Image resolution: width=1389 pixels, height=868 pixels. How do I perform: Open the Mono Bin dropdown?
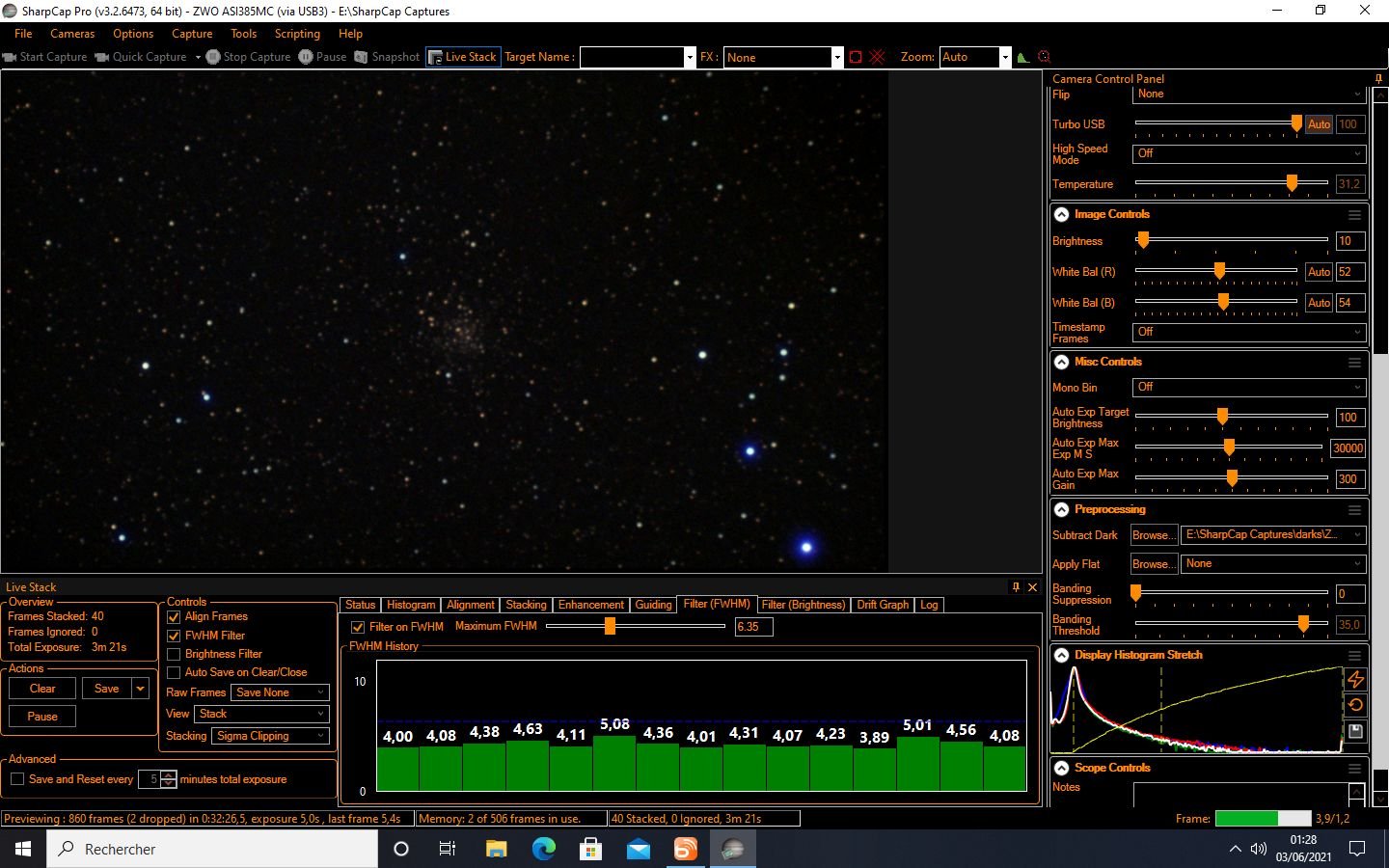click(1249, 387)
